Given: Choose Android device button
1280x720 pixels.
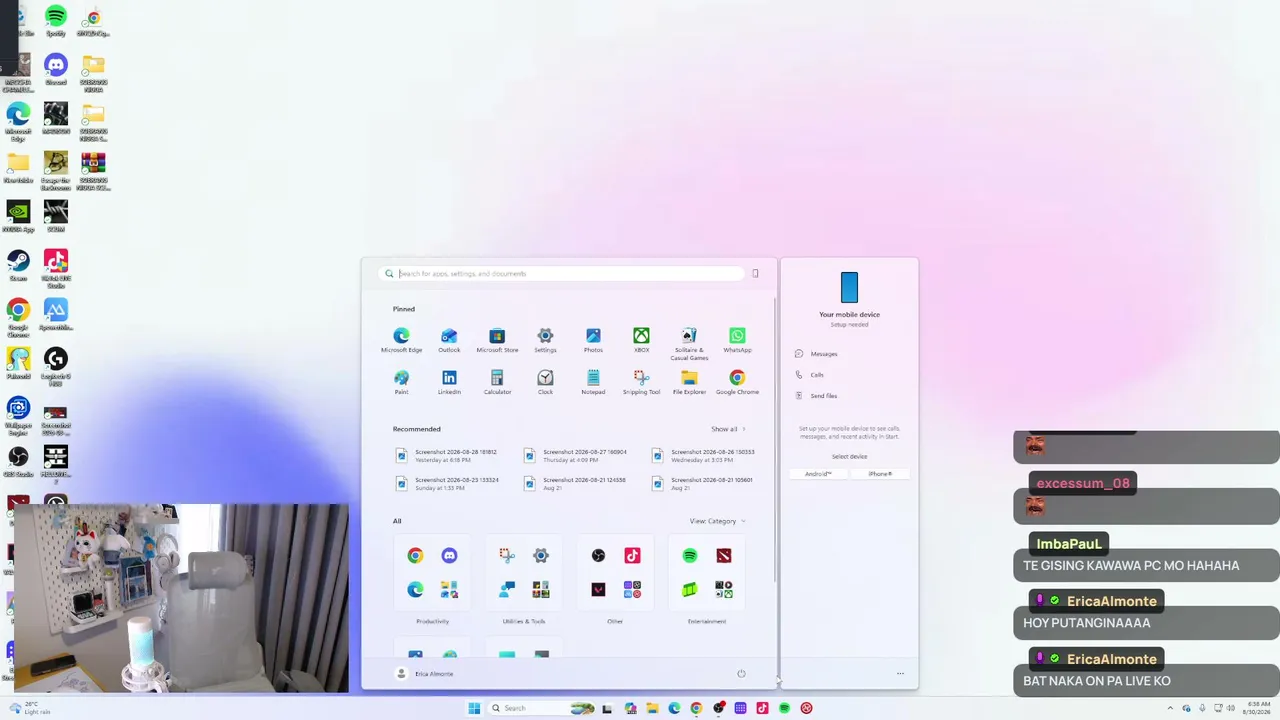Looking at the screenshot, I should tap(818, 474).
